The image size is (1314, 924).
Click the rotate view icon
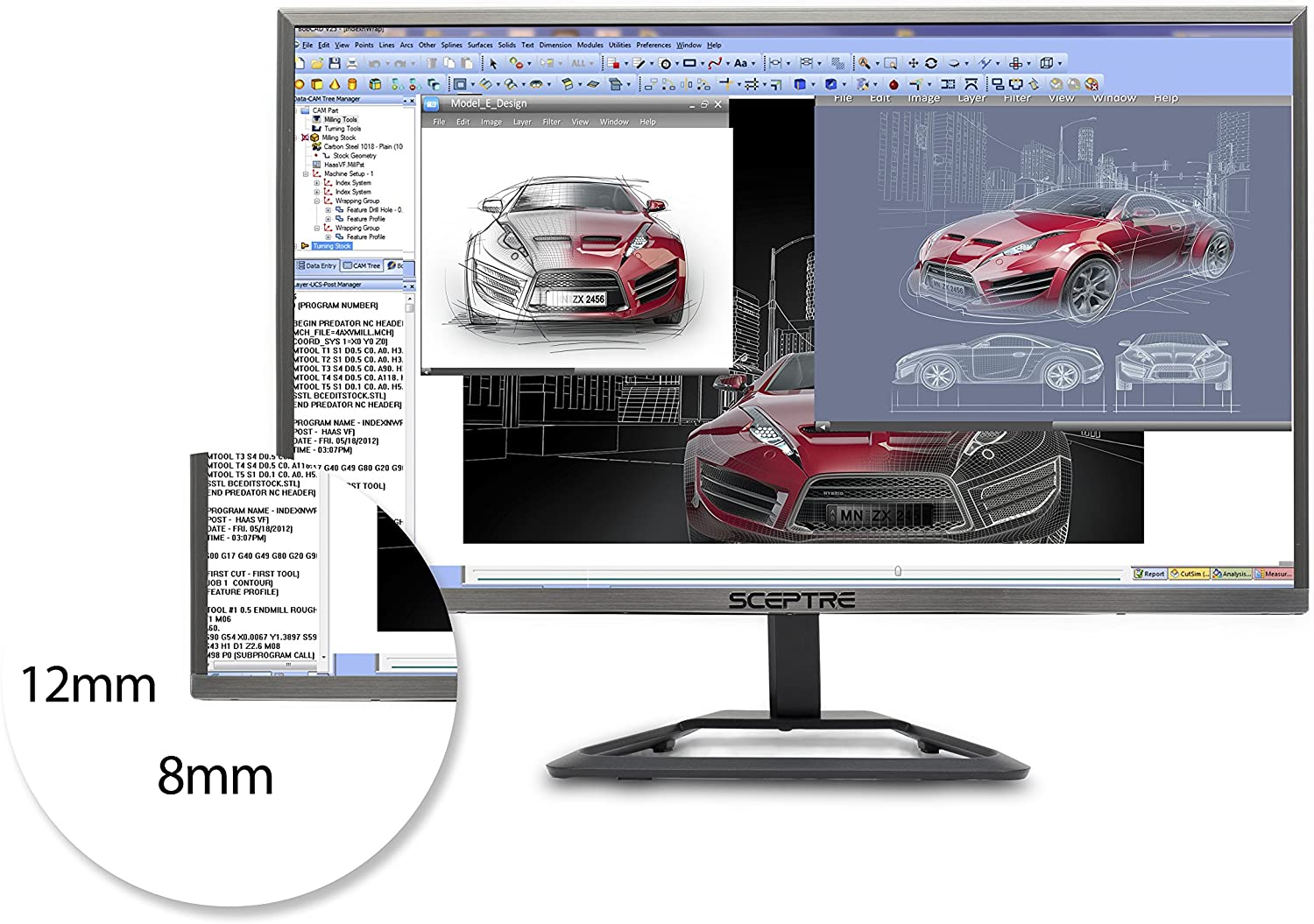[x=931, y=63]
